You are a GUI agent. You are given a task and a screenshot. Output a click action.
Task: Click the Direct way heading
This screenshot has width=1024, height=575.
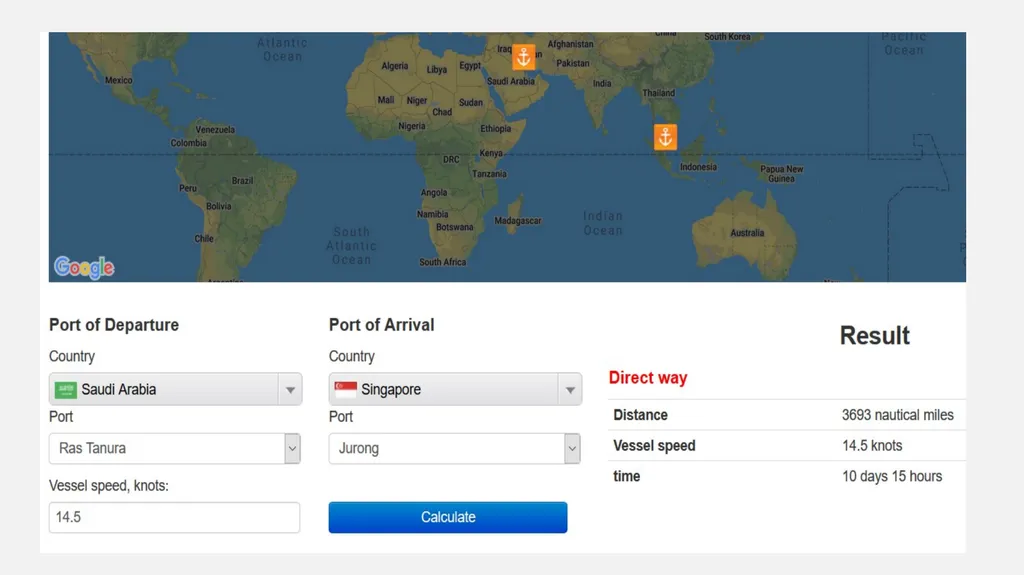pyautogui.click(x=648, y=378)
